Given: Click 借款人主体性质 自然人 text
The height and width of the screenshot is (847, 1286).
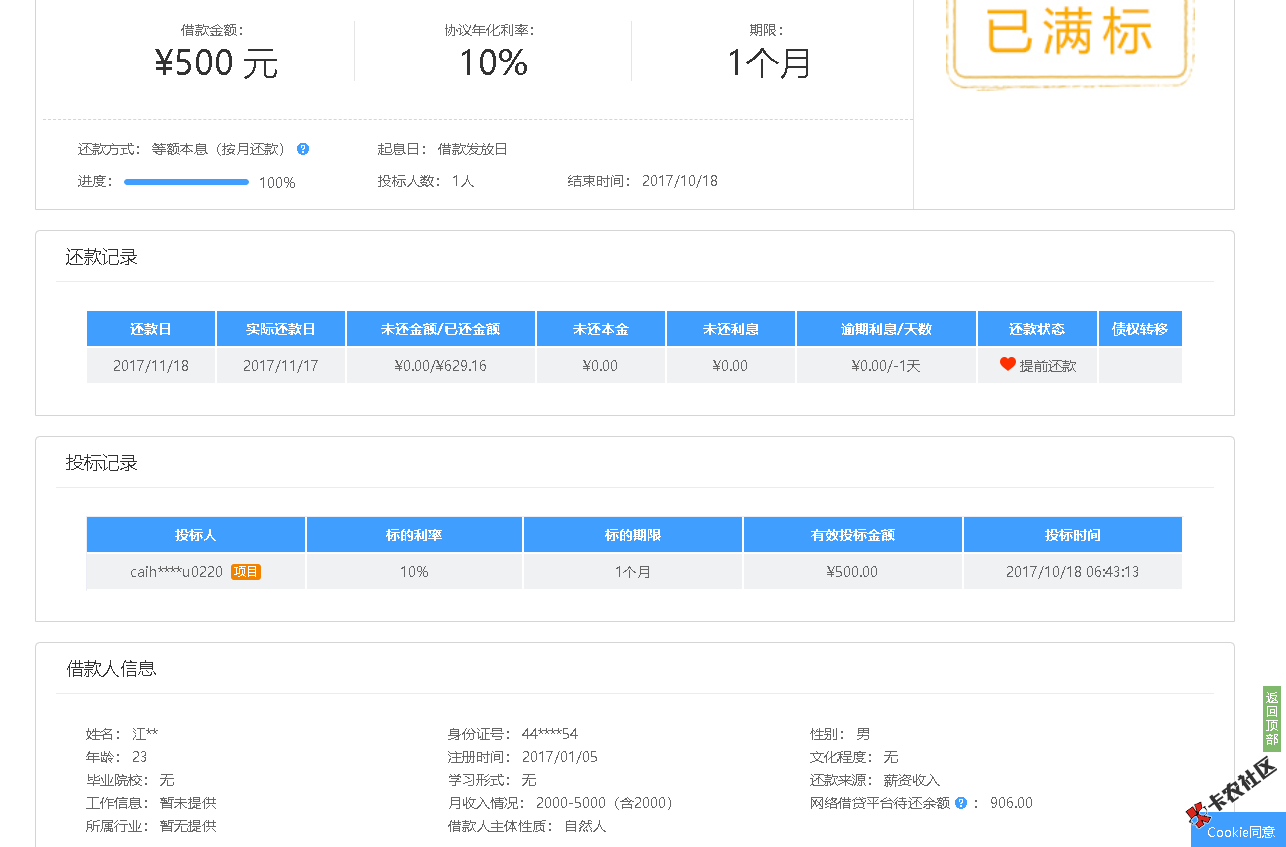Looking at the screenshot, I should coord(527,826).
